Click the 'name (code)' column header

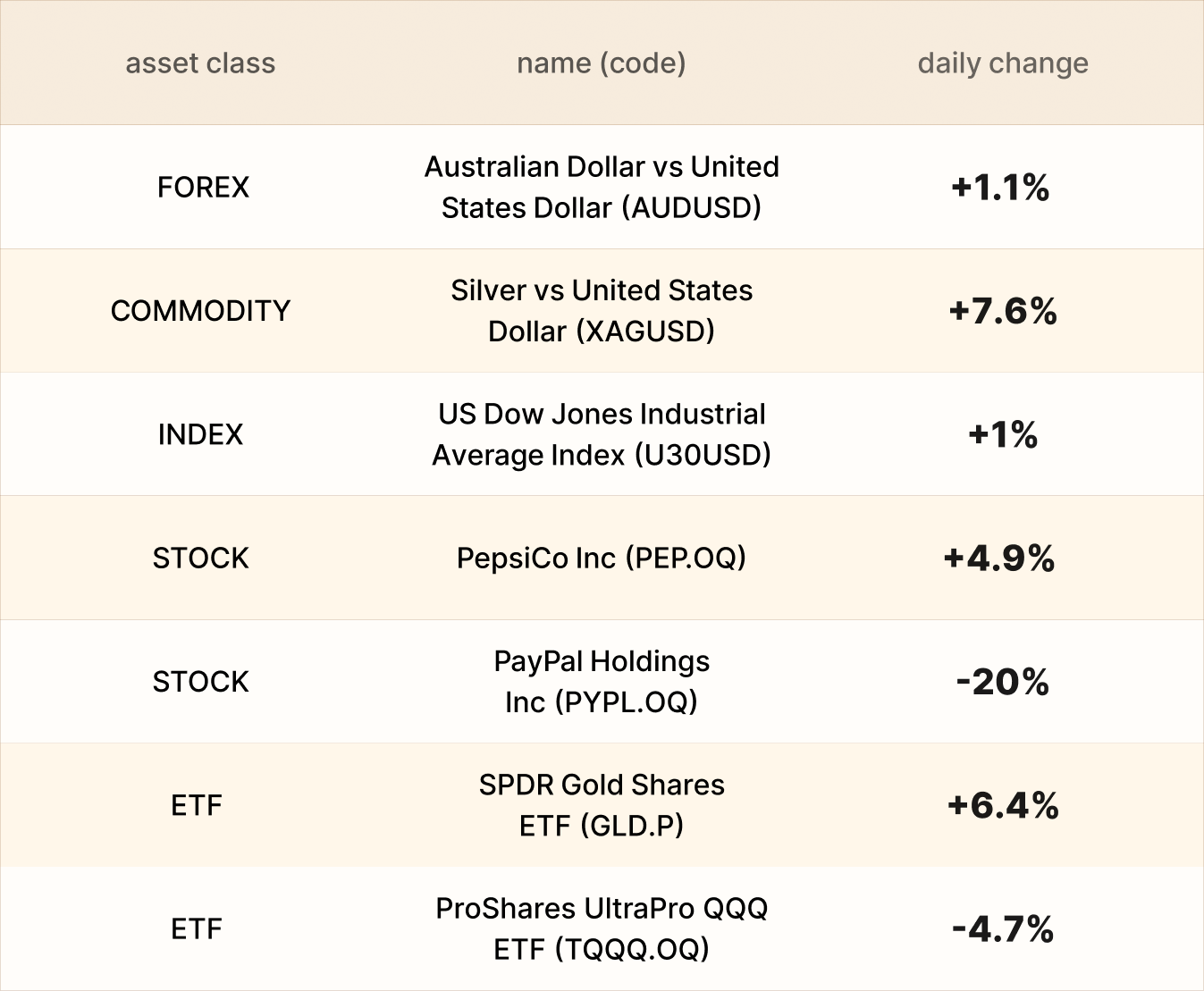(601, 63)
